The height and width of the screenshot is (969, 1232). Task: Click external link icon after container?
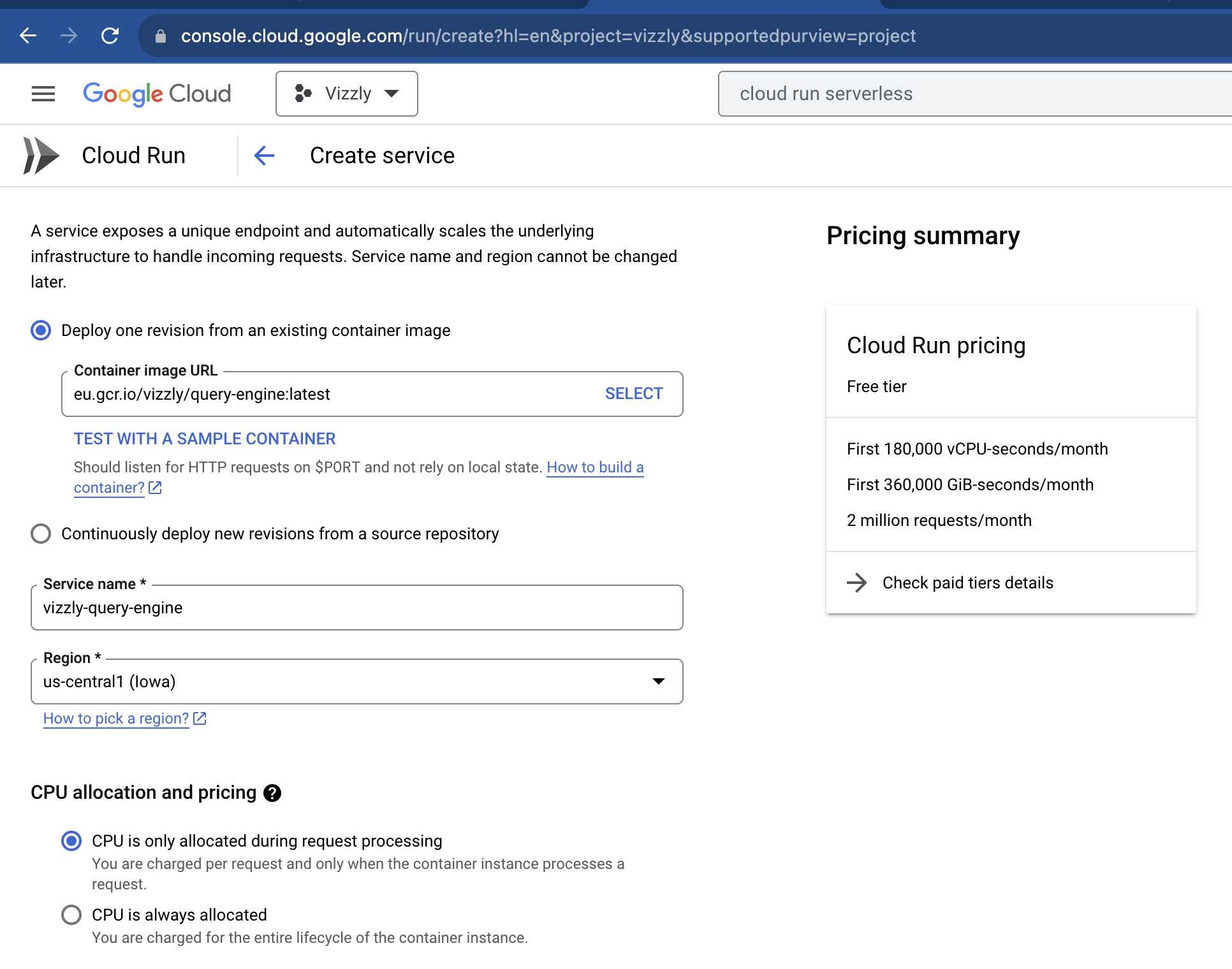(155, 488)
